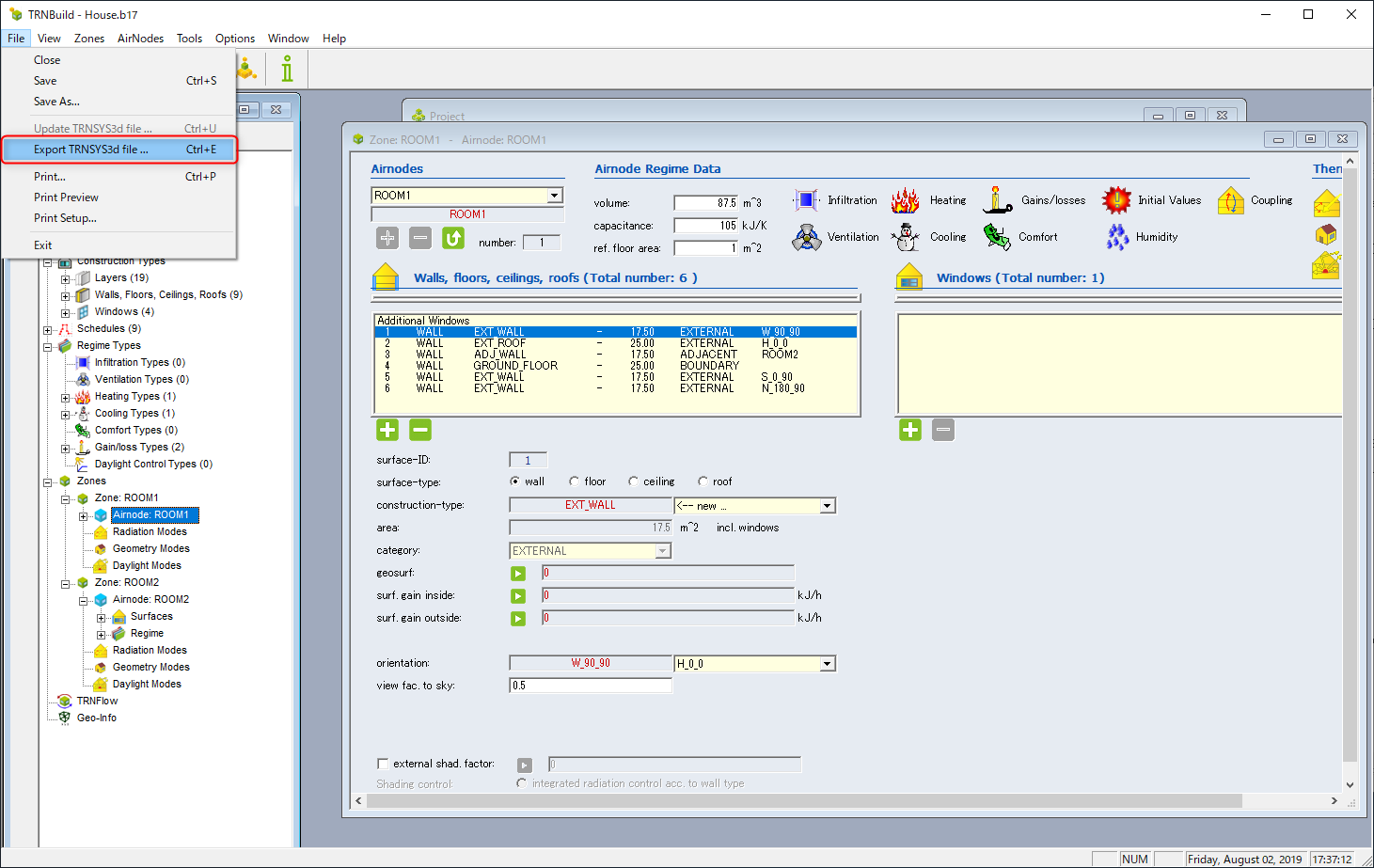Expand the Surfaces node under ROOM2
1374x868 pixels.
(102, 618)
